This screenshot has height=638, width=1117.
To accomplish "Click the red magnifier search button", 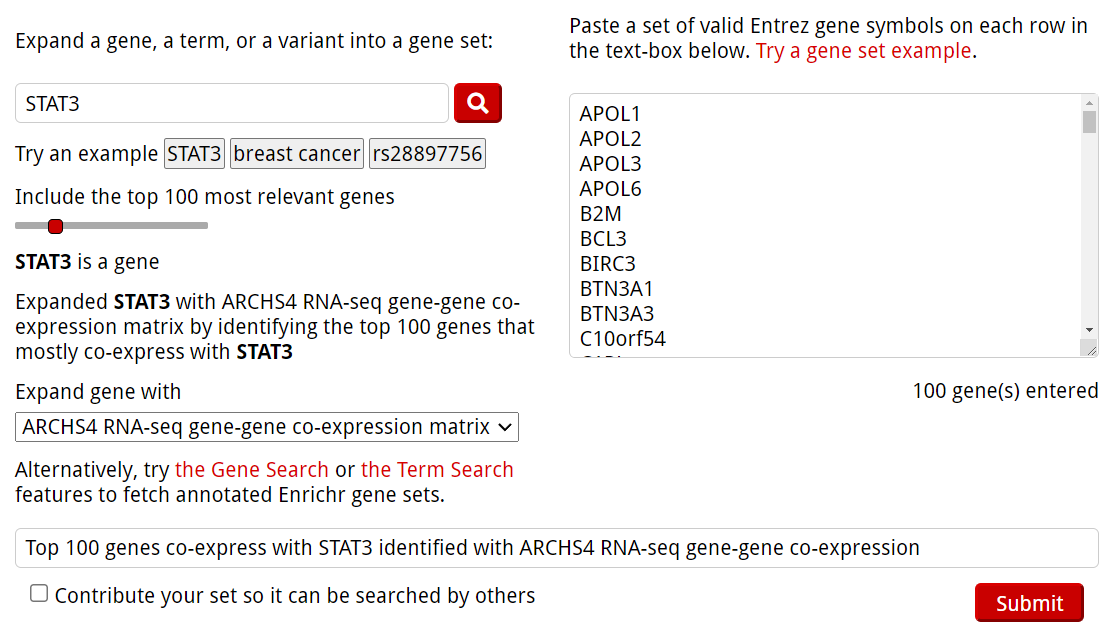I will 477,103.
